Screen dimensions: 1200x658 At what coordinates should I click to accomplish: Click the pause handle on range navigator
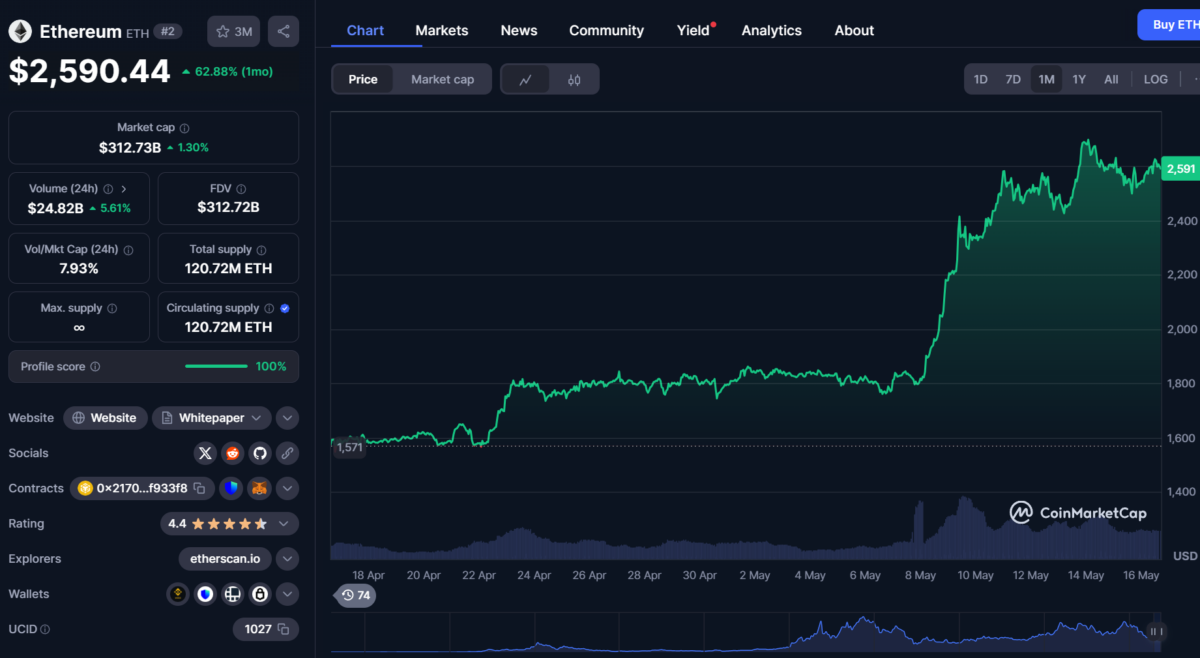click(x=1156, y=631)
